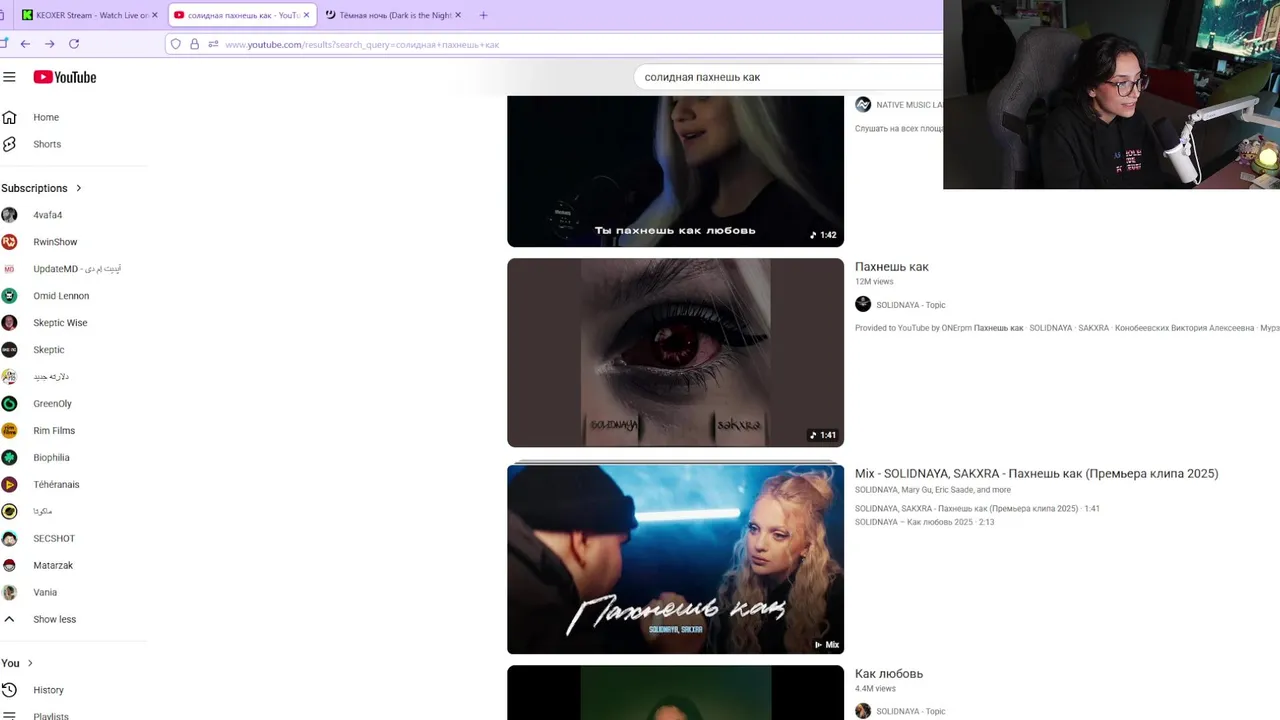Open the UpdateMD channel subscription
The height and width of the screenshot is (720, 1280).
tap(77, 269)
